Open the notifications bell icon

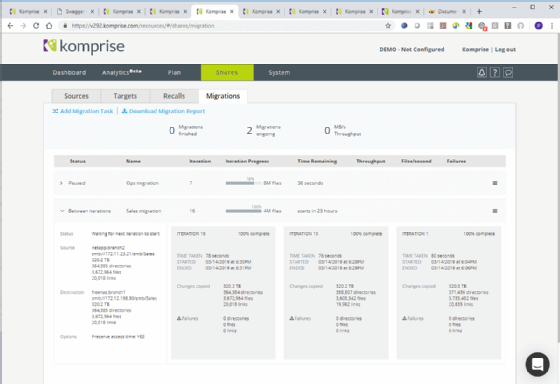[x=481, y=73]
